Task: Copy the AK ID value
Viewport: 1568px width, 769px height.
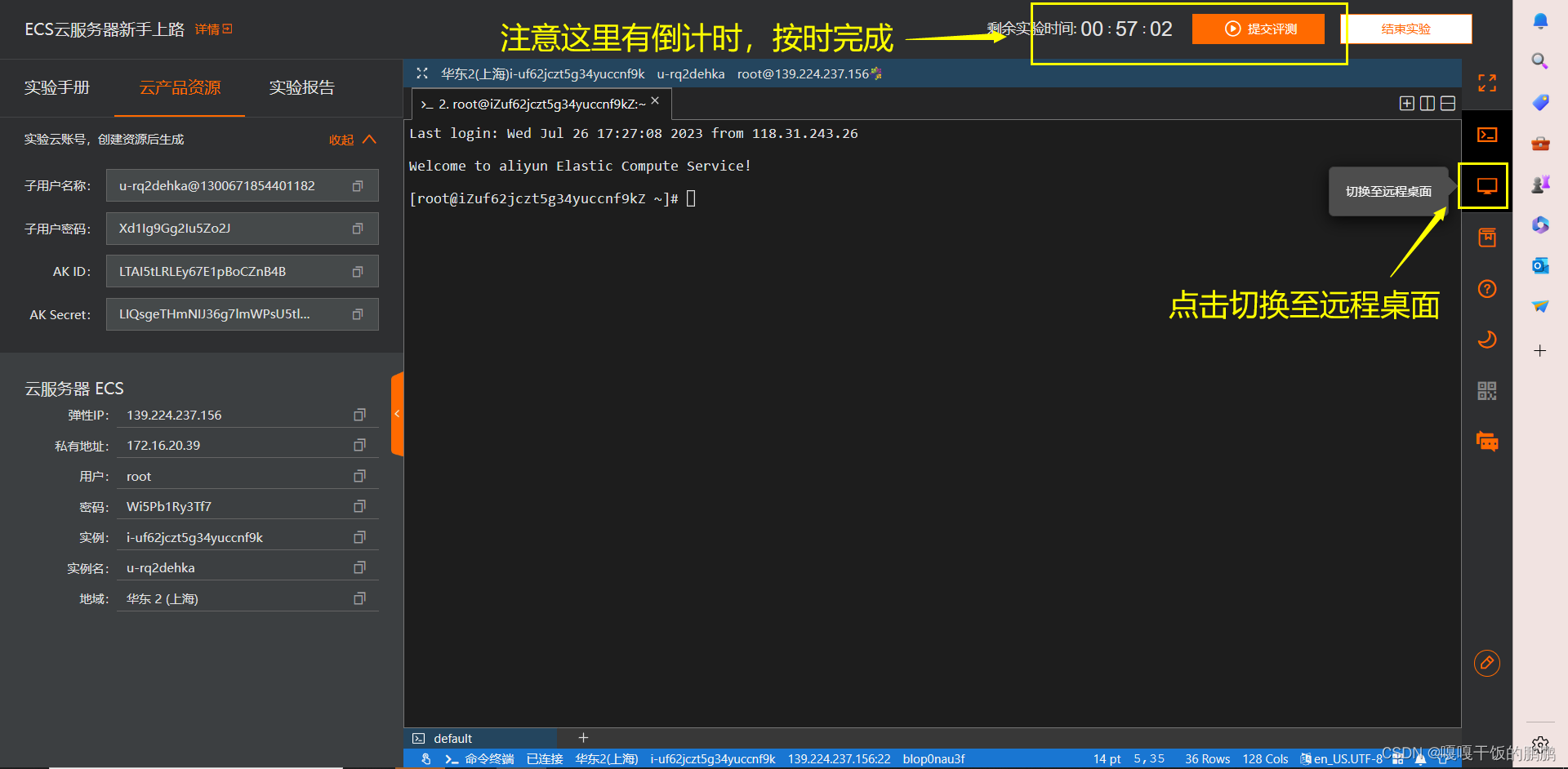Action: pos(357,272)
